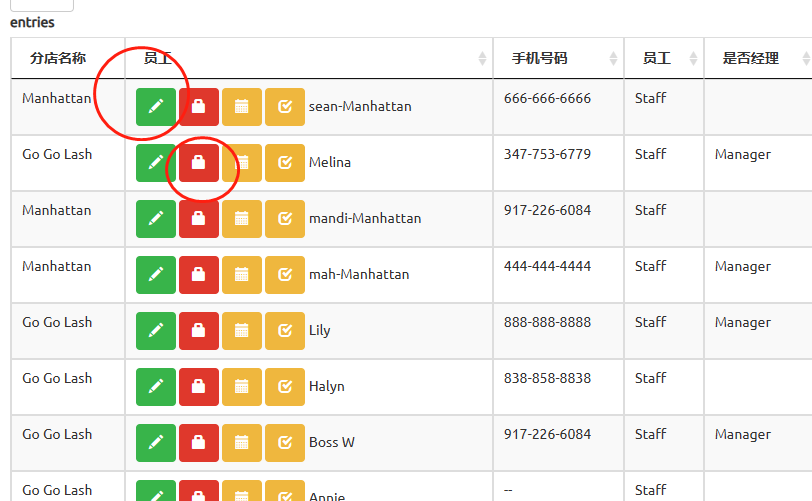Viewport: 812px width, 501px height.
Task: Edit Boss W with green pencil
Action: click(x=156, y=442)
